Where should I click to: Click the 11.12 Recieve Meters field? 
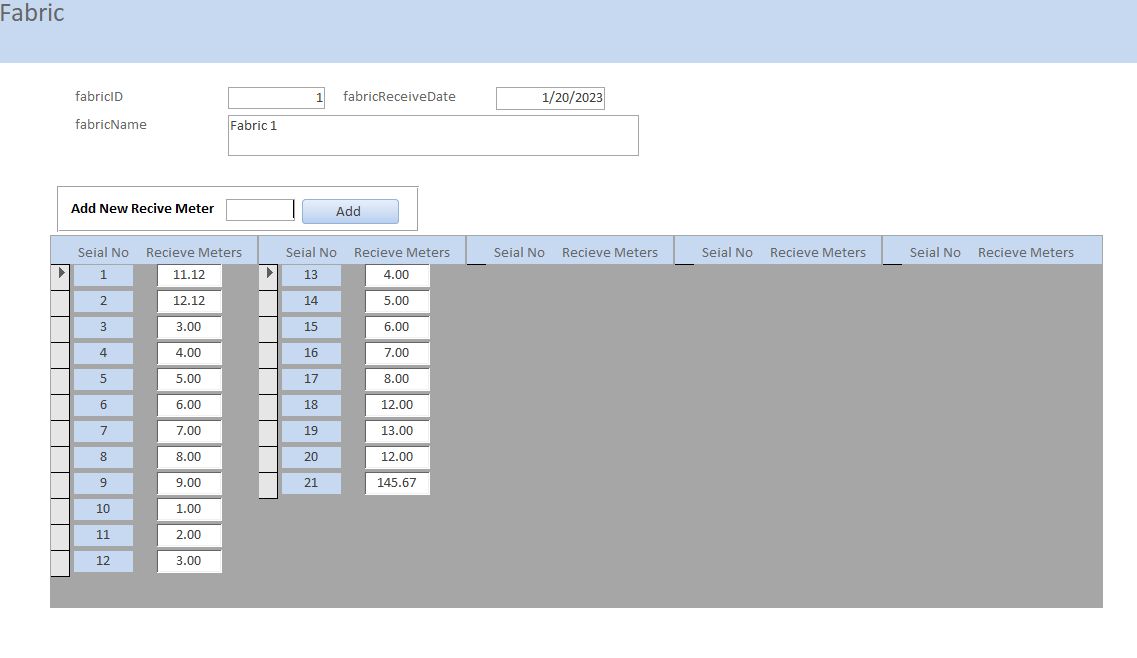point(189,275)
